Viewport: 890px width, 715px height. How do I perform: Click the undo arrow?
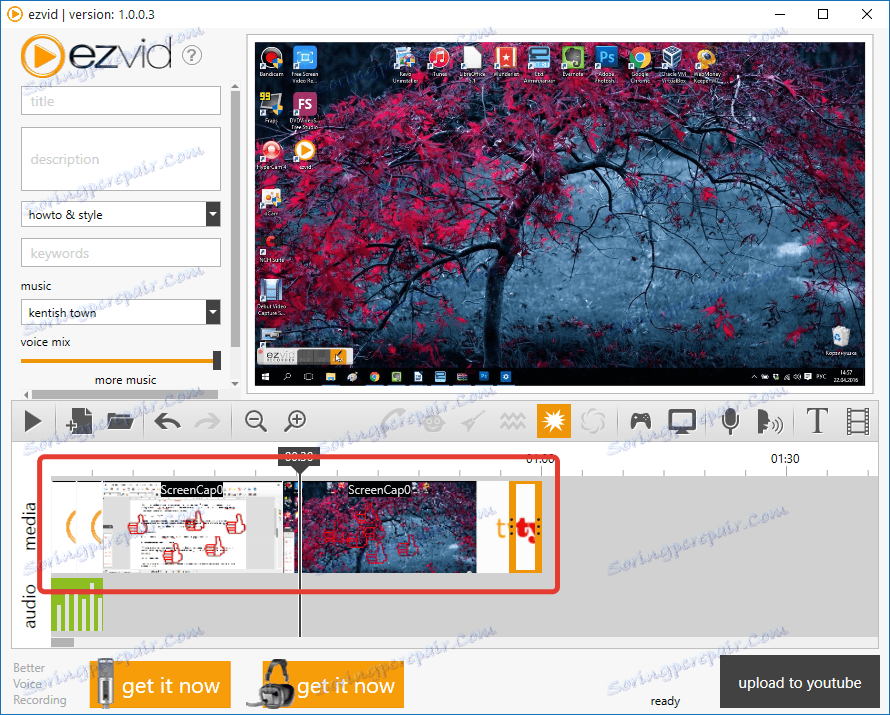coord(167,422)
